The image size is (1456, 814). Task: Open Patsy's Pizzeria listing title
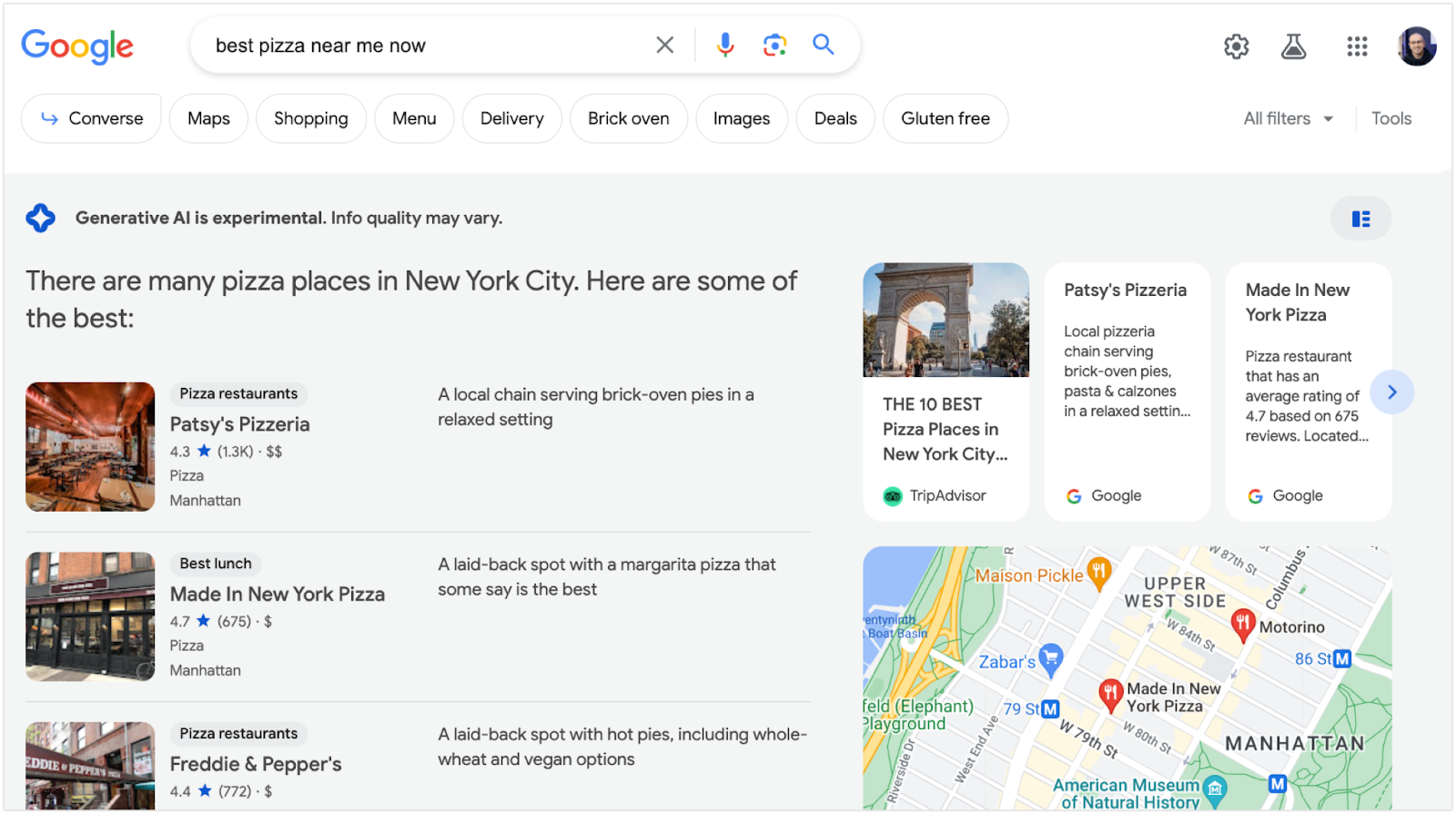click(x=240, y=424)
